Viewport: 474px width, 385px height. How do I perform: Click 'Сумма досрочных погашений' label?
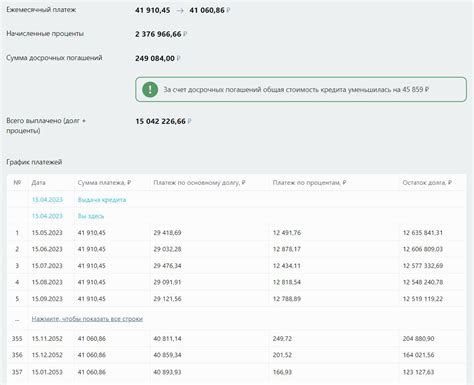54,58
